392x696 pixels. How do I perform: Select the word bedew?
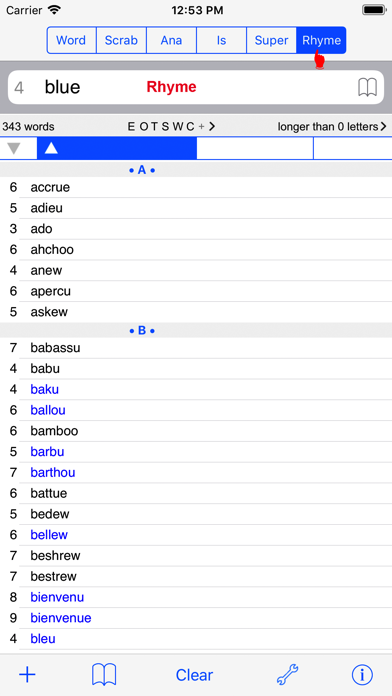[50, 514]
